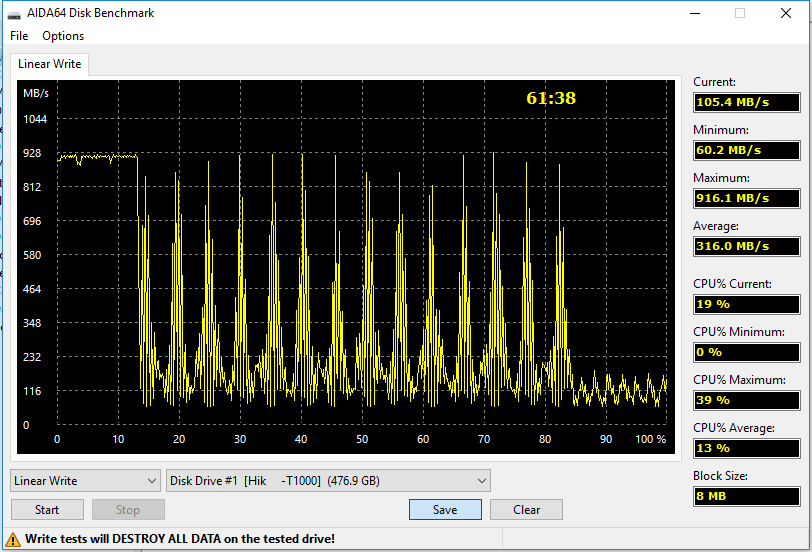The width and height of the screenshot is (812, 552).
Task: Click the warning triangle icon in status bar
Action: coord(13,540)
